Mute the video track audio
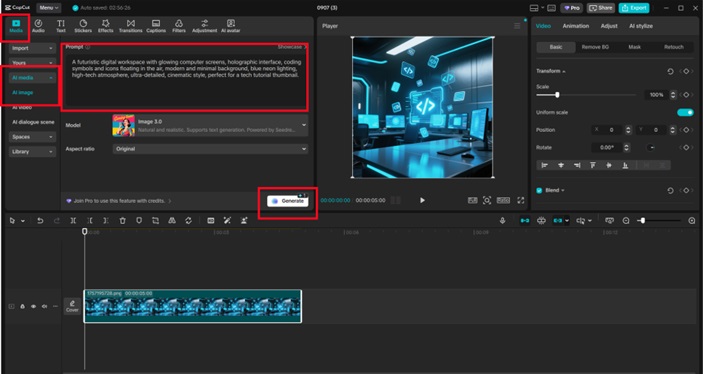 [44, 306]
